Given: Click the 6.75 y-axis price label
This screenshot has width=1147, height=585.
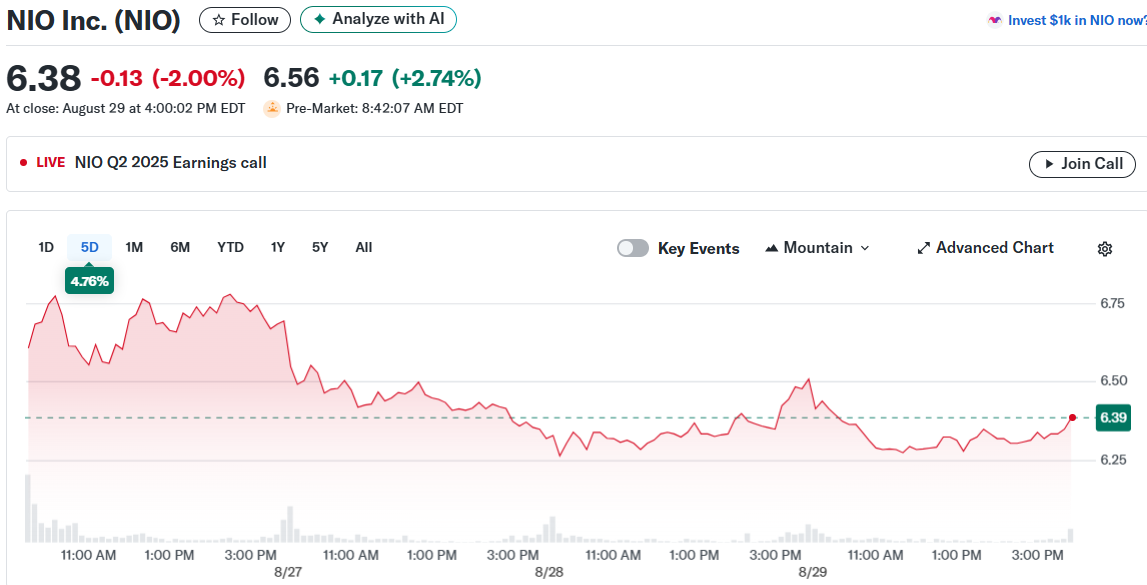Looking at the screenshot, I should (x=1113, y=303).
